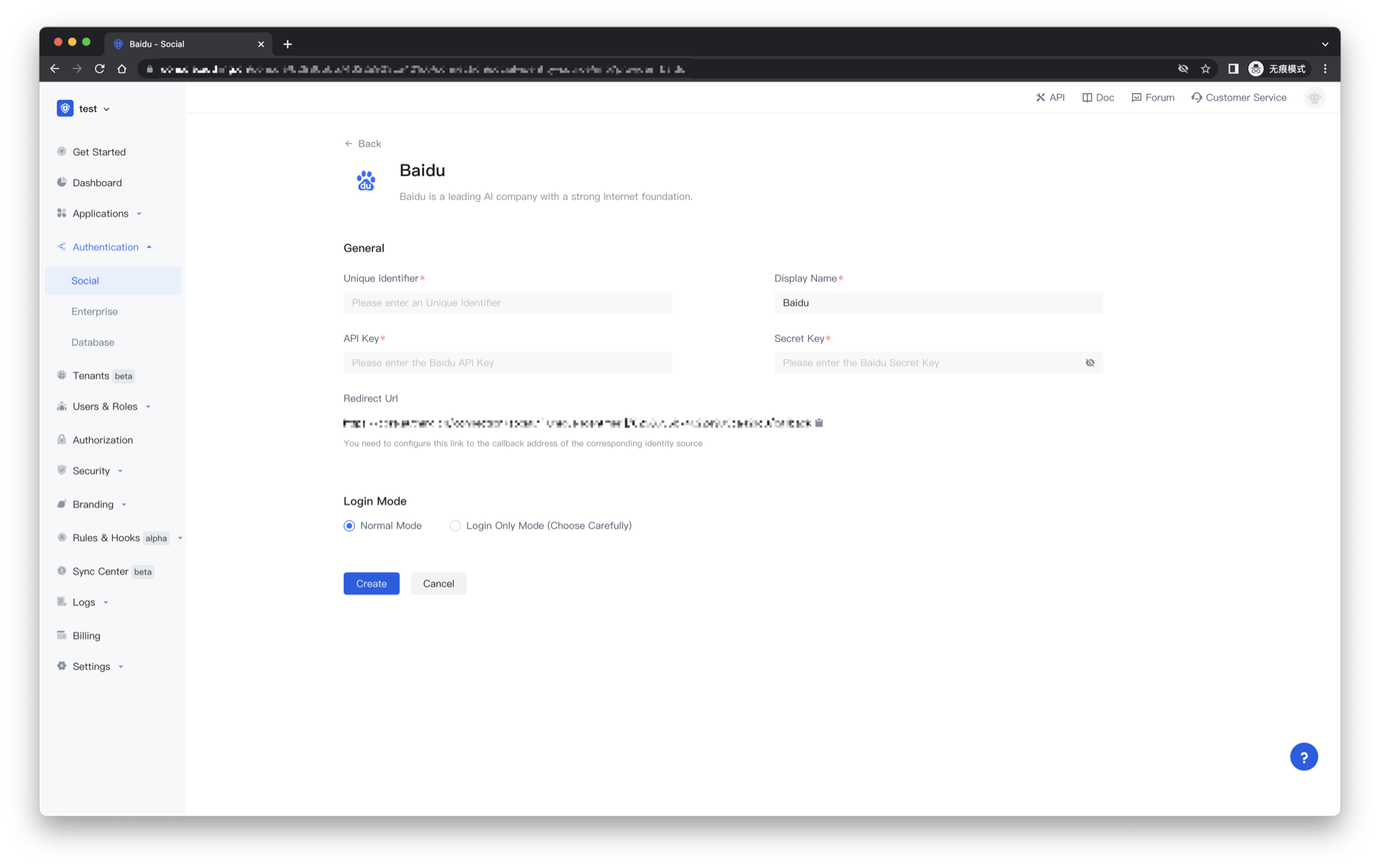Contact Customer Service from the top bar
Image resolution: width=1380 pixels, height=868 pixels.
1238,97
